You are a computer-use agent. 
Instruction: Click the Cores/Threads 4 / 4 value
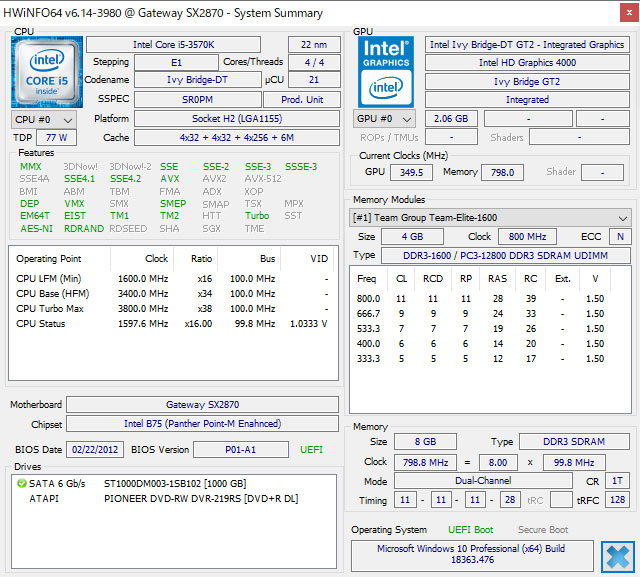pyautogui.click(x=314, y=62)
